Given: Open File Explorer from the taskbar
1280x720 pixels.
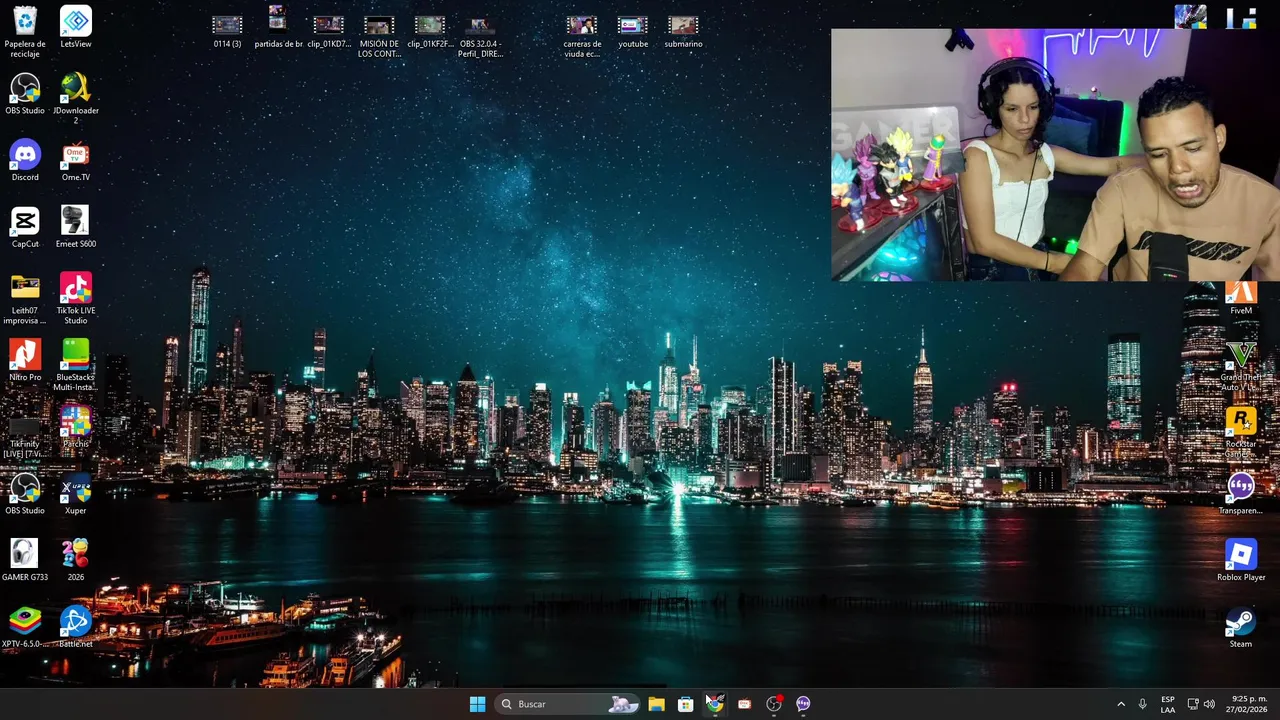Looking at the screenshot, I should (656, 704).
